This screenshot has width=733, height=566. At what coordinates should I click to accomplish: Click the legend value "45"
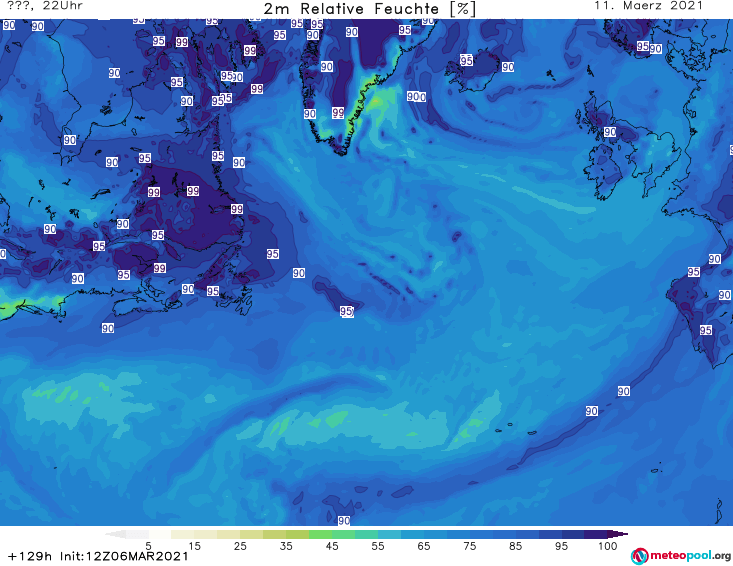332,546
